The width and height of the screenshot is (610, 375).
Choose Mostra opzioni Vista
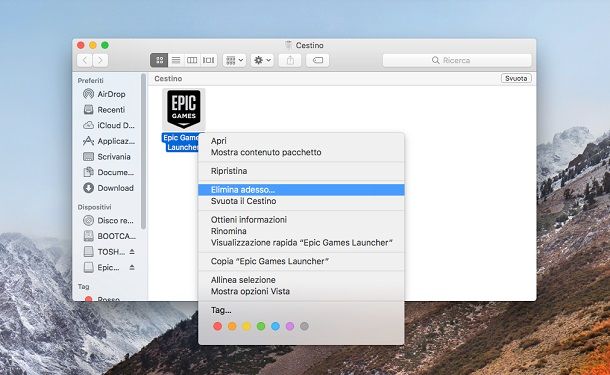click(301, 291)
